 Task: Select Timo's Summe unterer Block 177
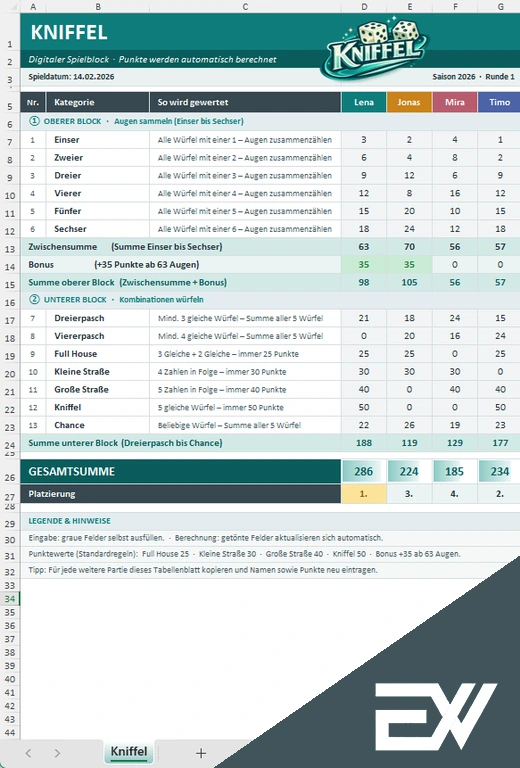click(x=499, y=443)
